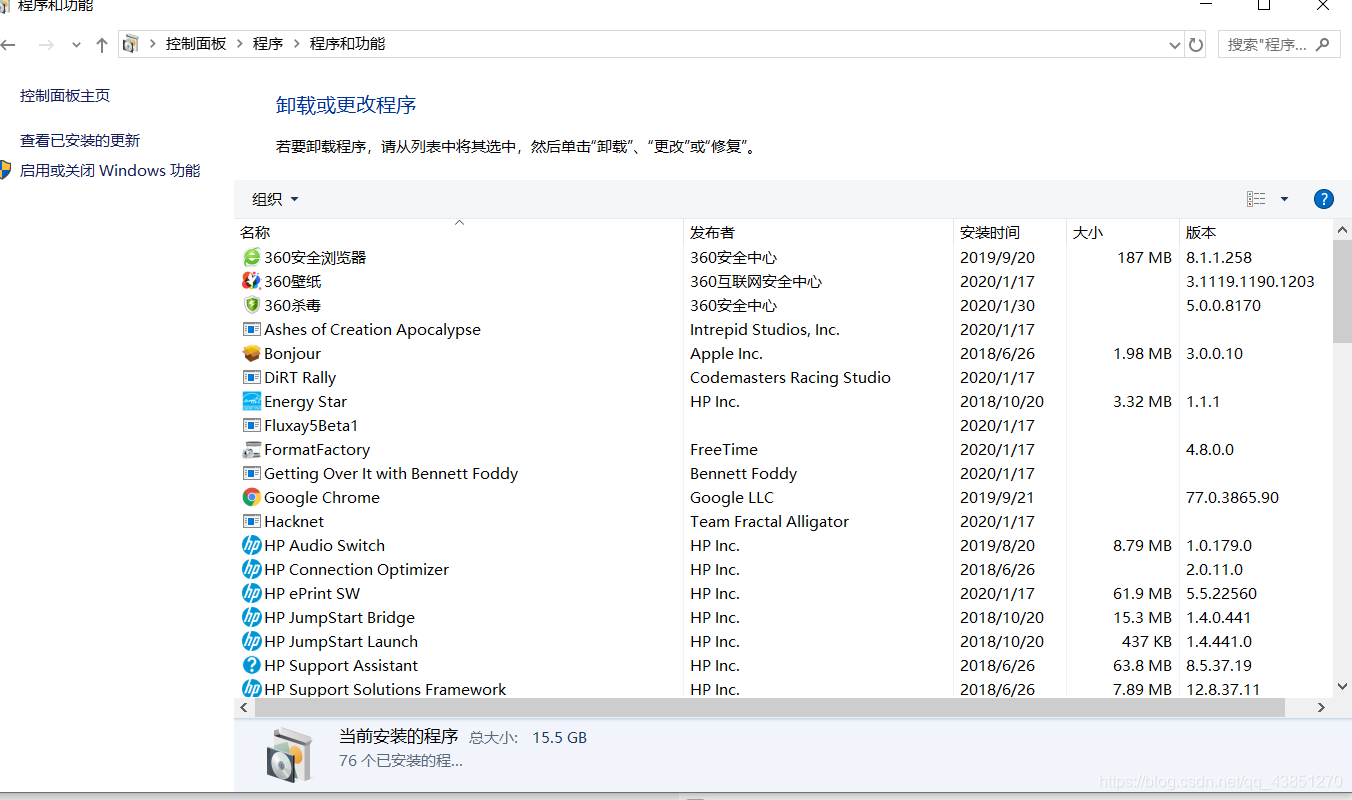Open the recent locations dropdown arrow

pyautogui.click(x=76, y=45)
